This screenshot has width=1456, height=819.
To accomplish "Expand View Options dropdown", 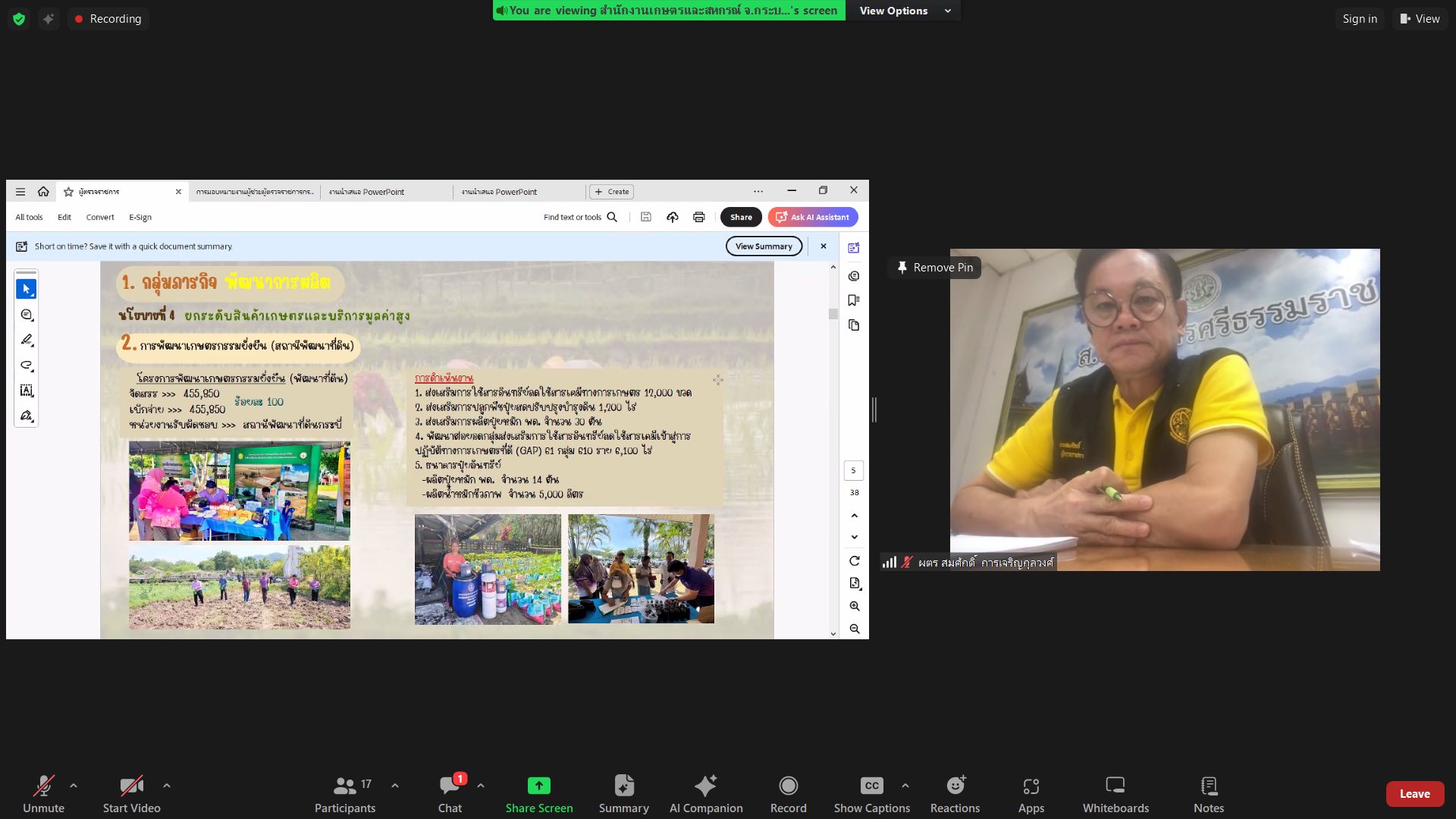I will click(904, 11).
